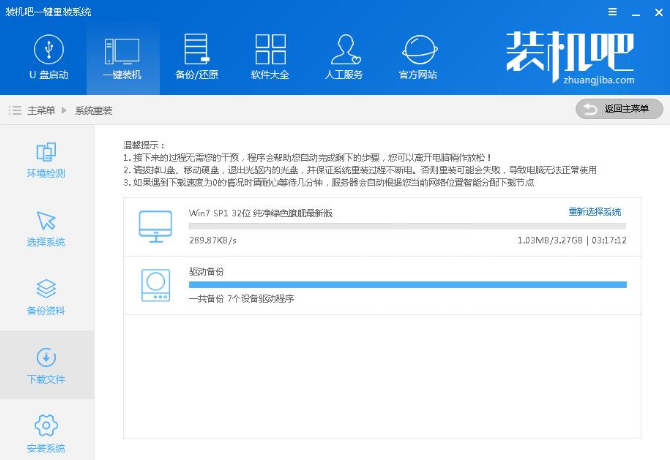Click the 驱动备份 driver backup progress bar
Screen dimensions: 670x460
(x=407, y=285)
